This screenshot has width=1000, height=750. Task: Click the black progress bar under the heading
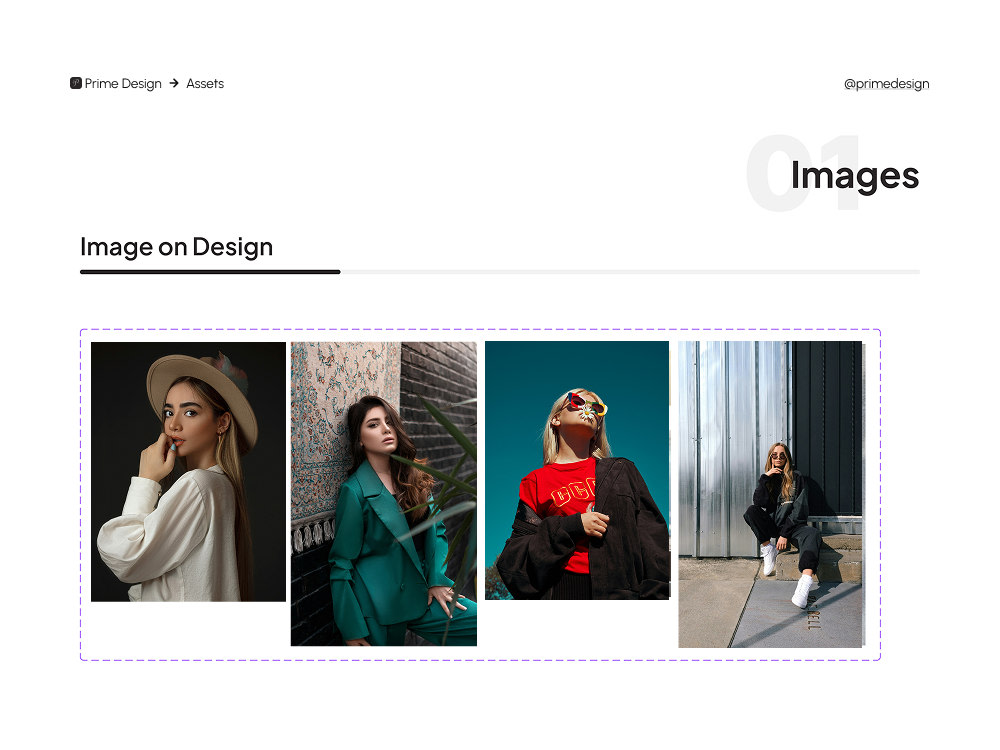[210, 272]
